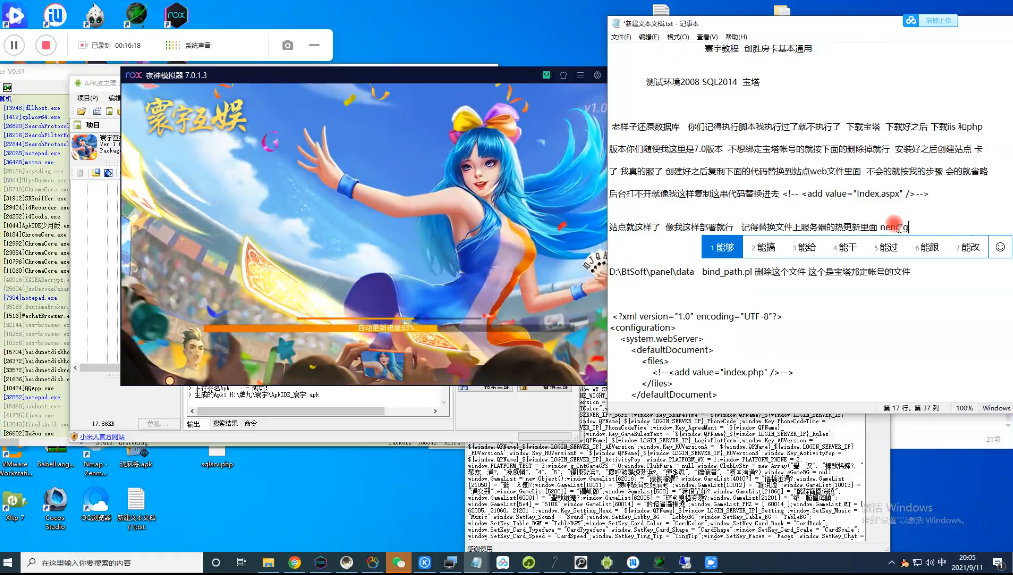Open the Nox desktop shortcut icon
This screenshot has height=575, width=1013.
click(176, 15)
